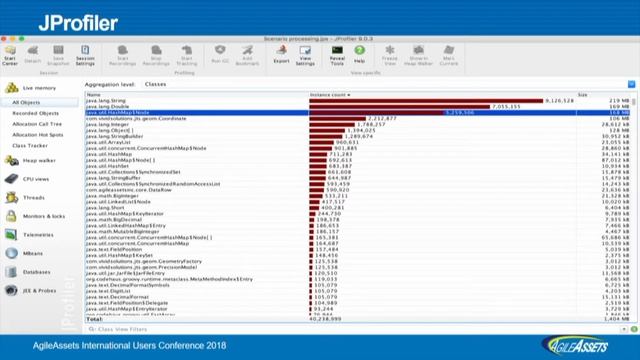
Task: Select the Recorded Objects view
Action: coord(36,113)
